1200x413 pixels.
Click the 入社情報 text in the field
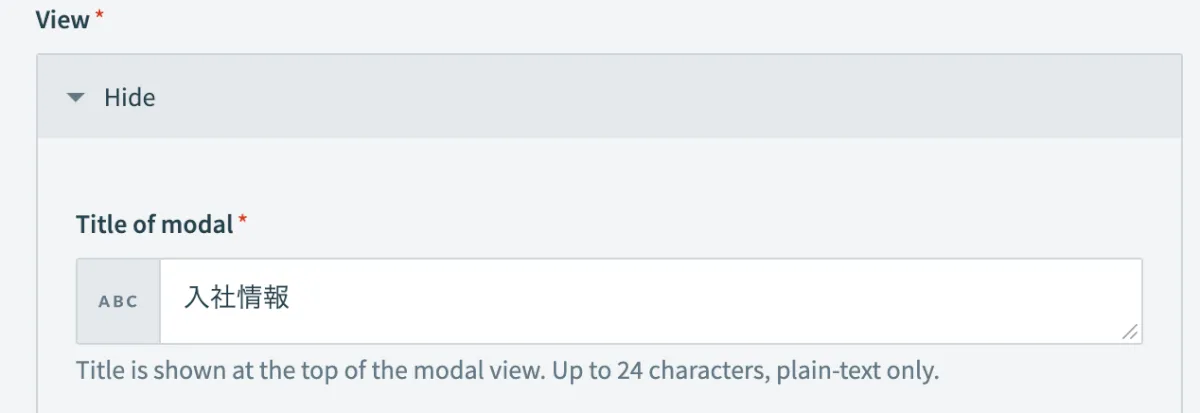click(237, 298)
